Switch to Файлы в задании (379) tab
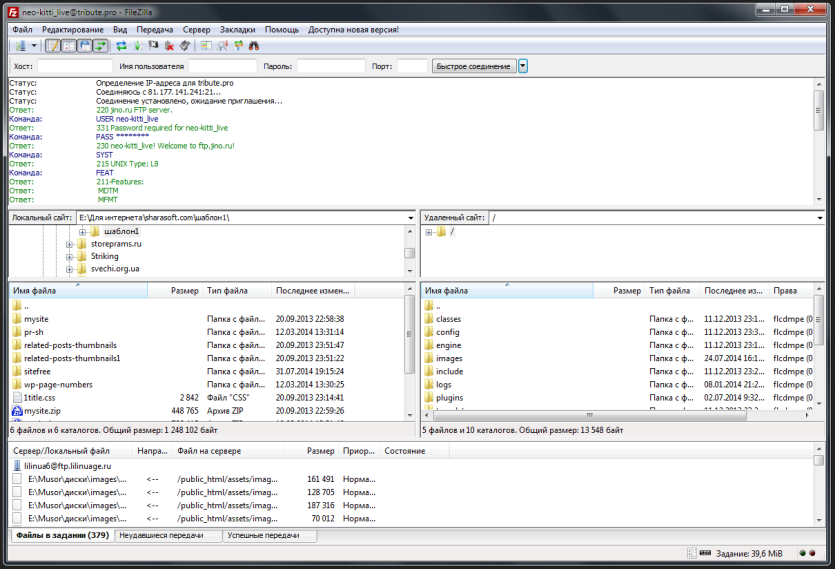This screenshot has height=569, width=835. [62, 535]
